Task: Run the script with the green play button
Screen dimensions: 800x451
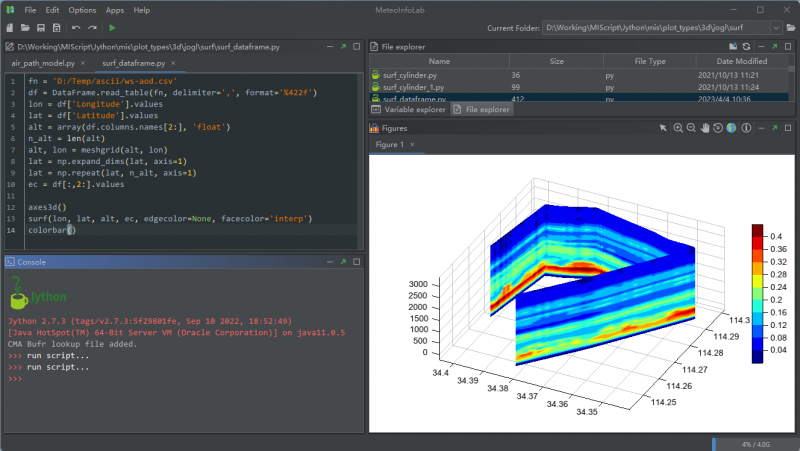Action: point(112,28)
